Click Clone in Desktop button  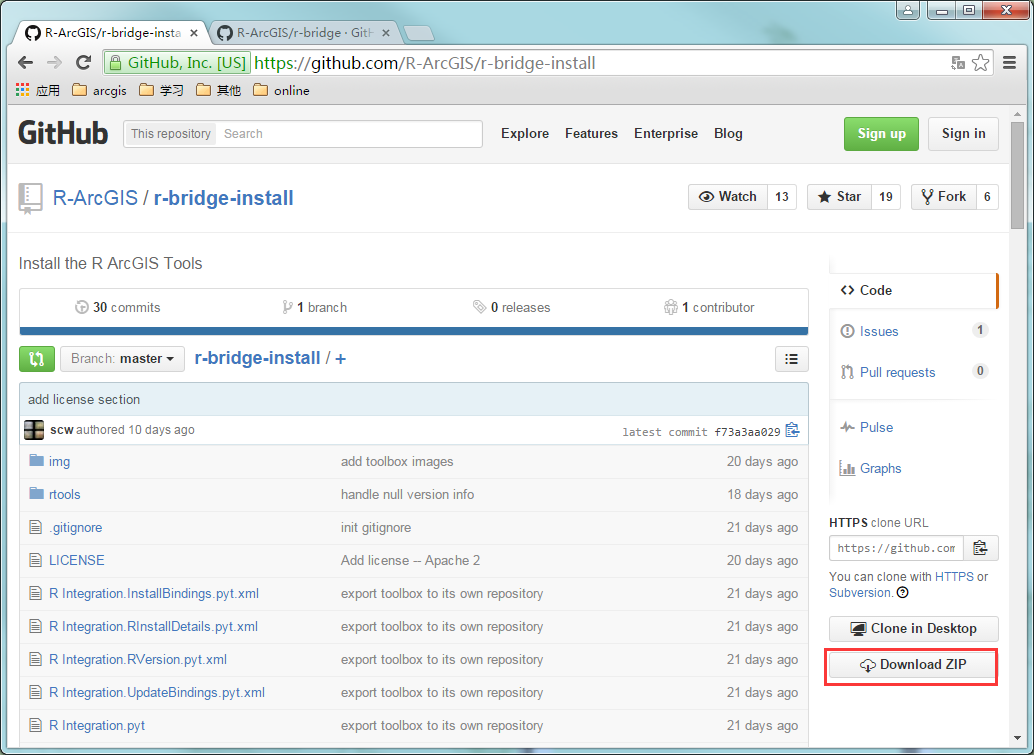tap(914, 628)
